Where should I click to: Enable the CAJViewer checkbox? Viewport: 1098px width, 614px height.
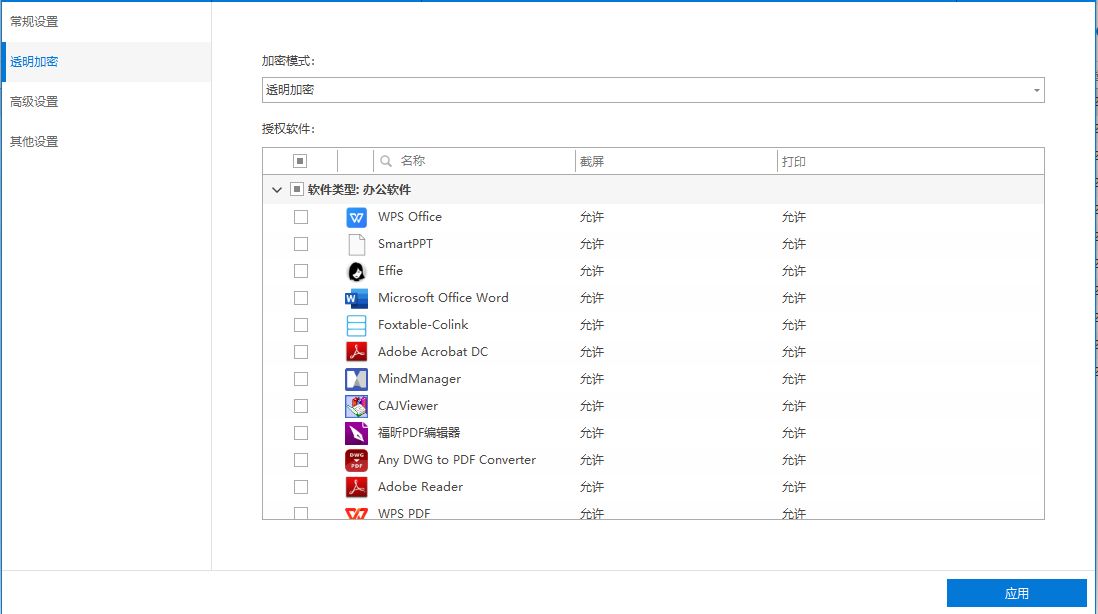pyautogui.click(x=301, y=406)
